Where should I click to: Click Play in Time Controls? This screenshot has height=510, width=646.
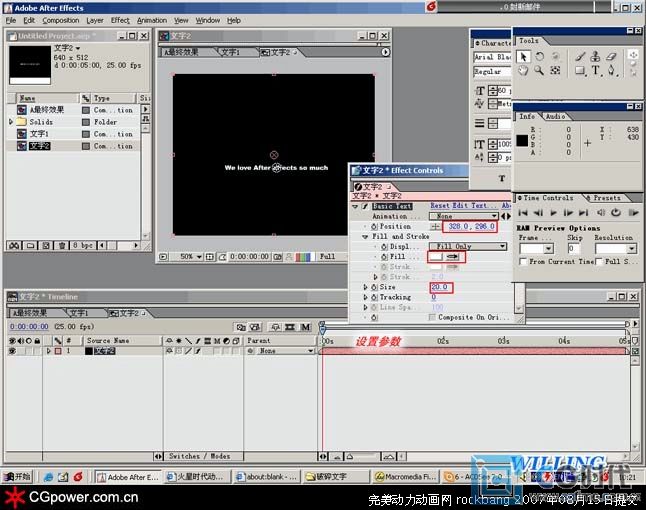tap(553, 213)
